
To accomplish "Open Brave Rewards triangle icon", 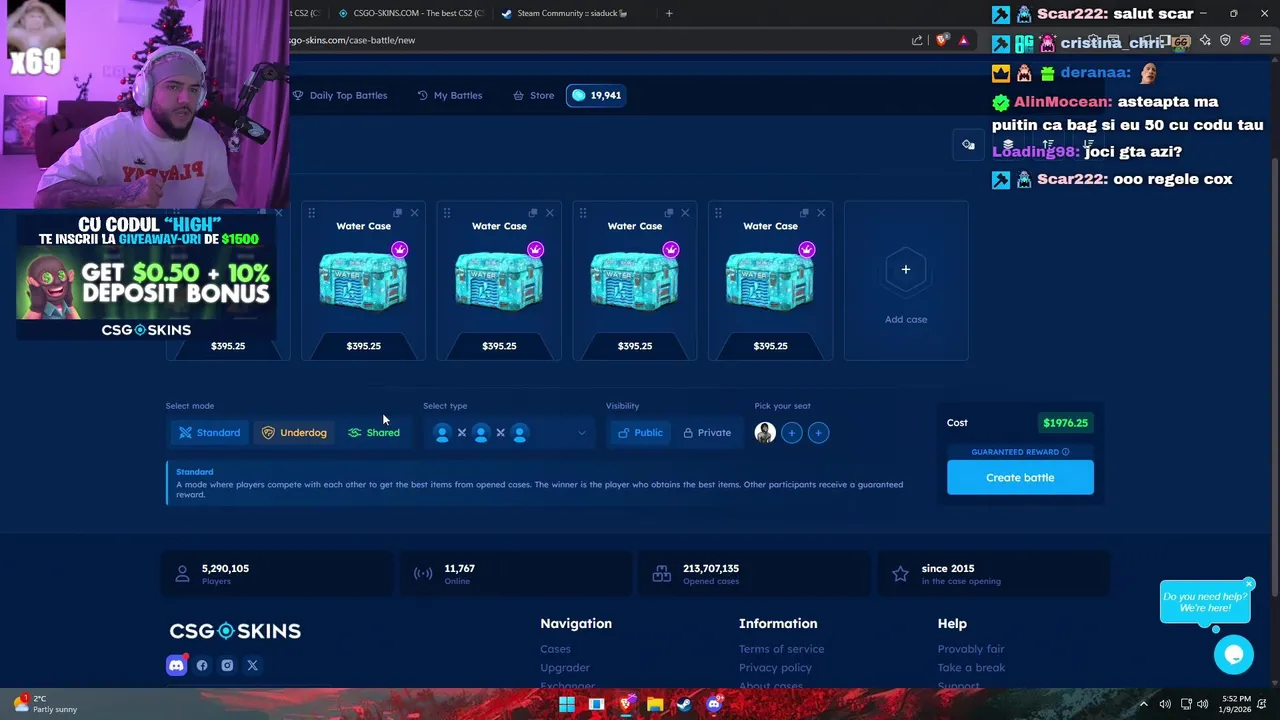I will point(963,40).
